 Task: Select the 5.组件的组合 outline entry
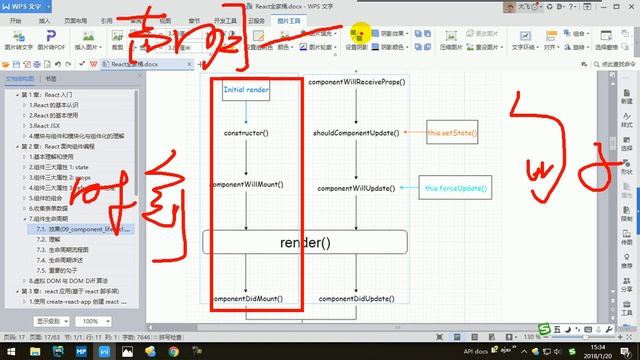coord(45,198)
